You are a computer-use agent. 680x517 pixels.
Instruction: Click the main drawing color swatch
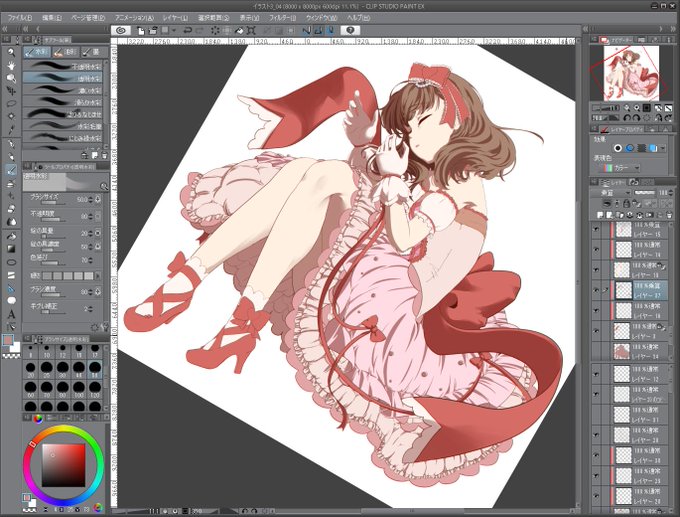tap(8, 340)
